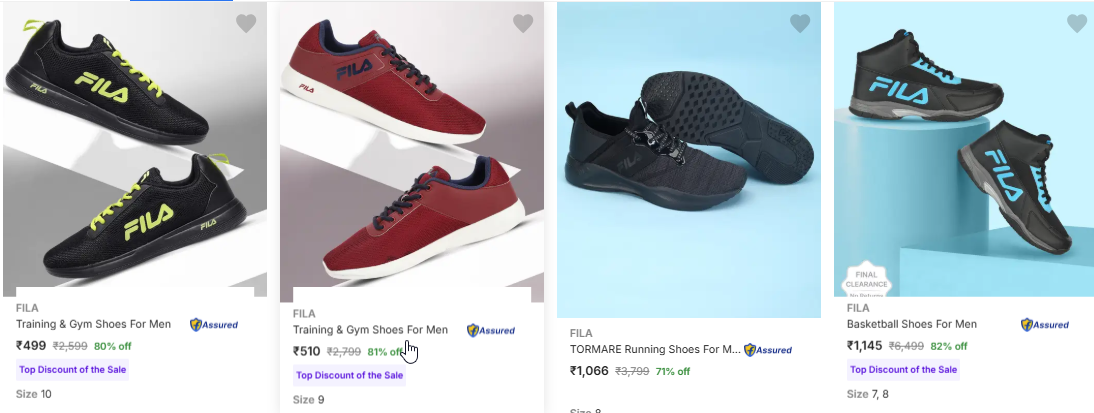Click Top Discount tag under ₹1,145 shoes
The image size is (1094, 413).
904,369
